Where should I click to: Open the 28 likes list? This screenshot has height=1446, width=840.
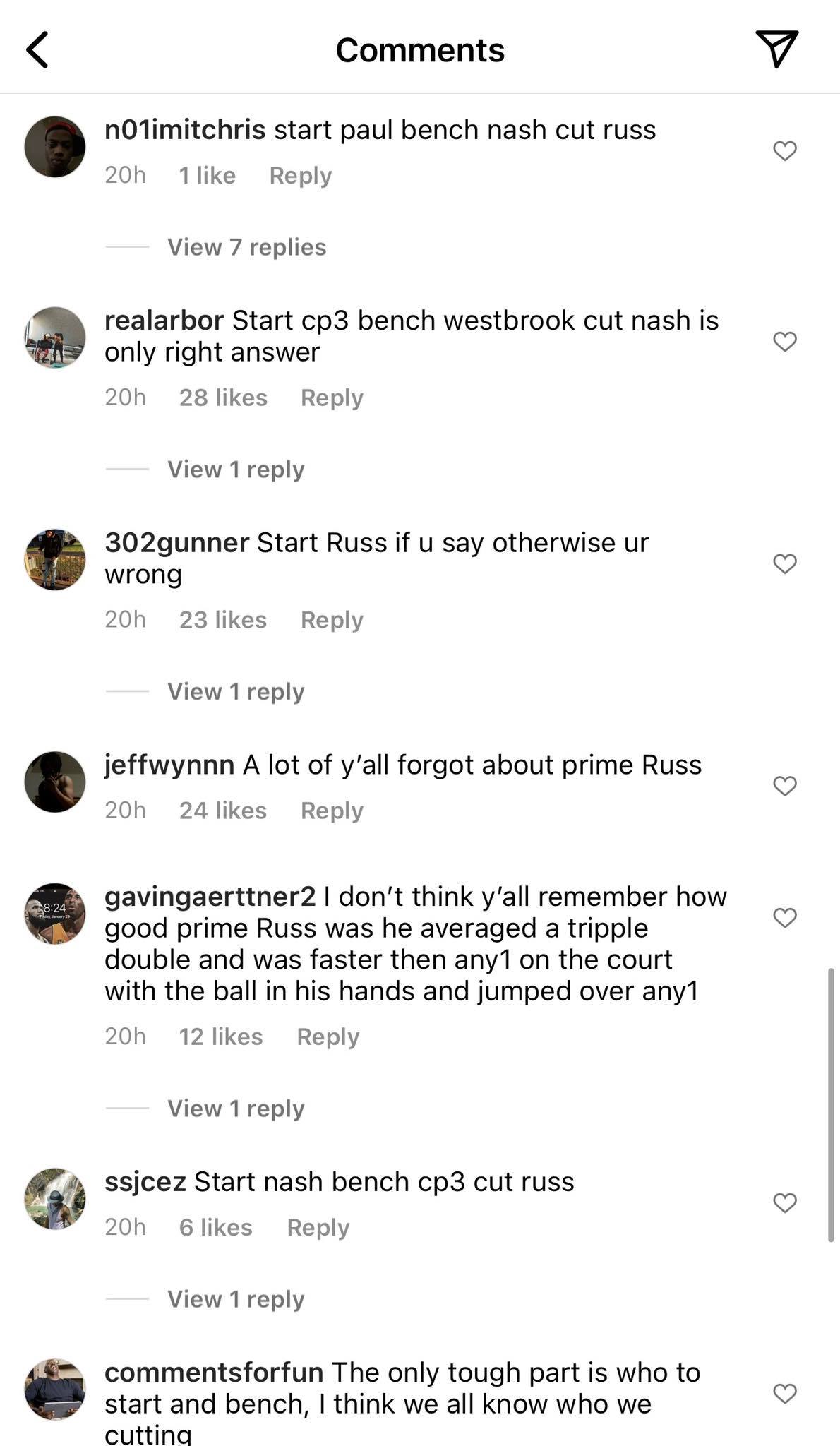(223, 398)
